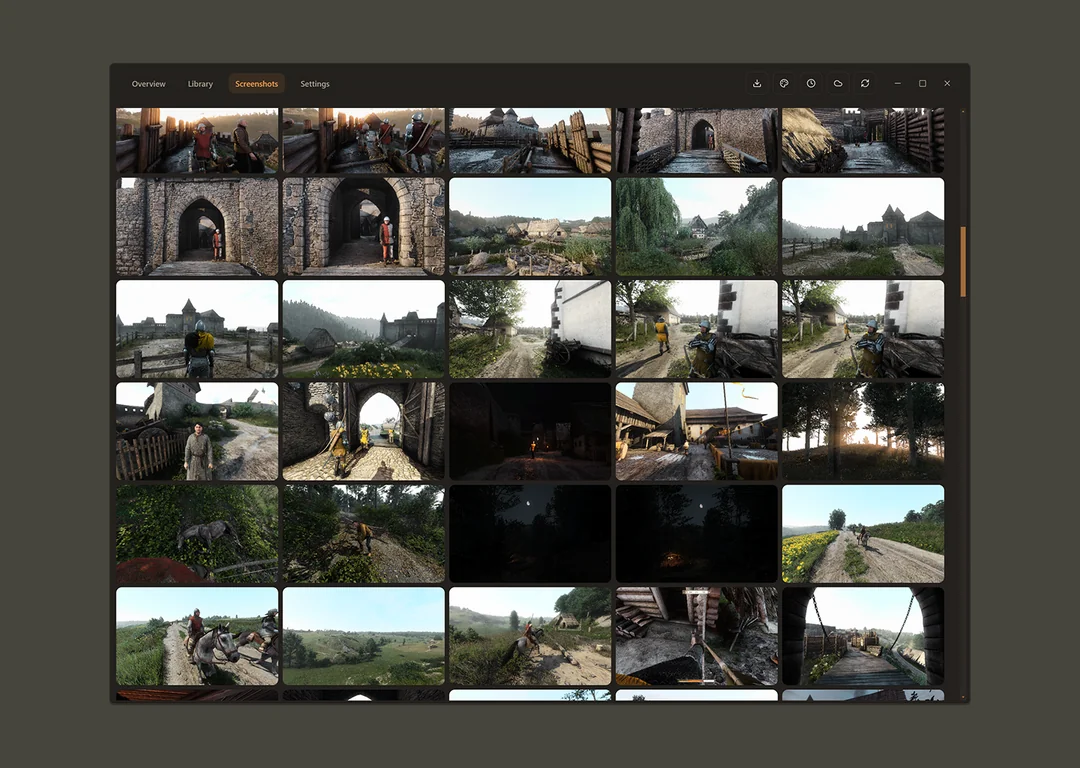The width and height of the screenshot is (1080, 768).
Task: Open the two horse riders close-up thumbnail
Action: 197,636
